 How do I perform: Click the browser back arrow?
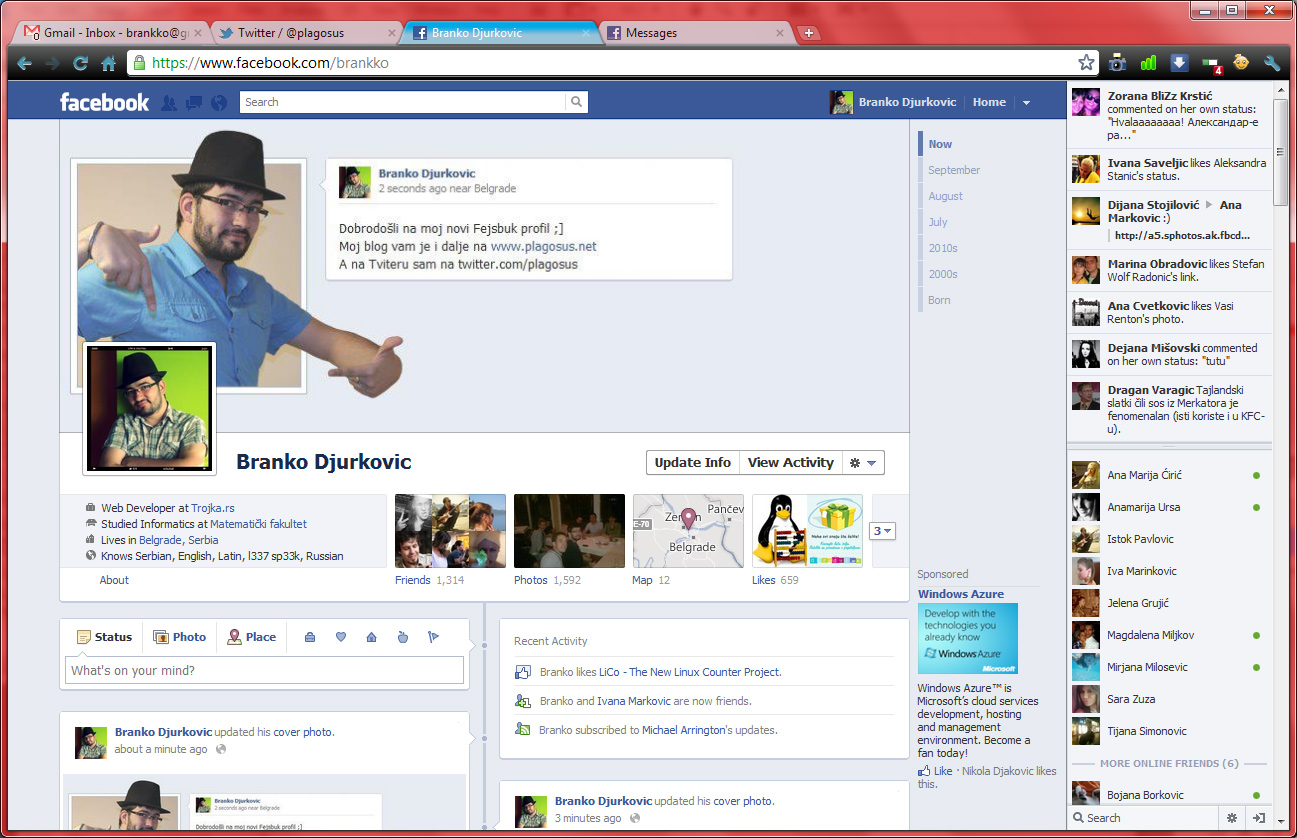pos(25,63)
